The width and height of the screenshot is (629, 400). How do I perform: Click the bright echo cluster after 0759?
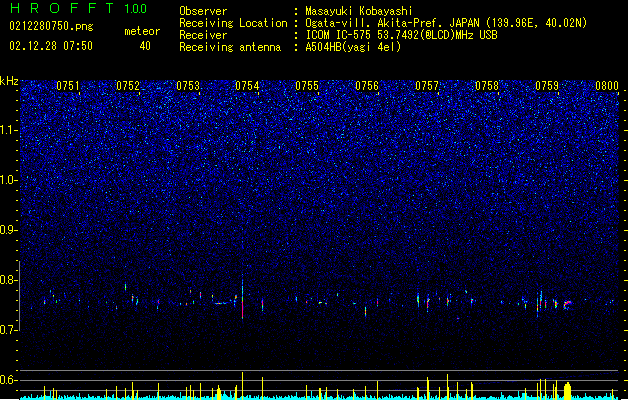[567, 304]
